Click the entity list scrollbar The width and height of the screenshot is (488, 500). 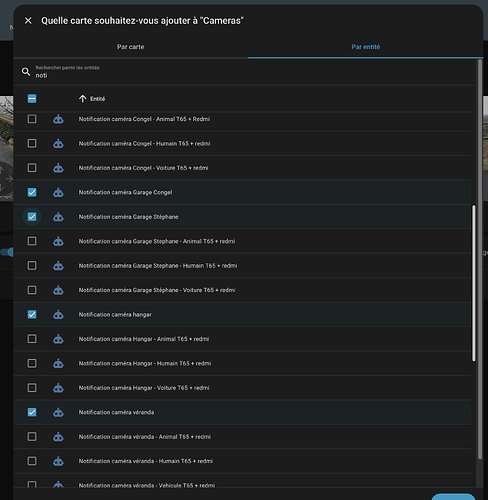[x=474, y=283]
